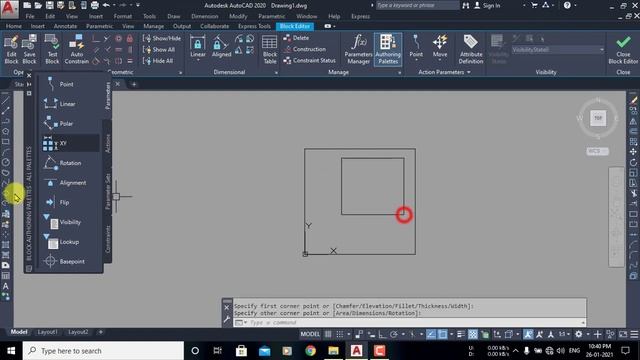
Task: Open the Express menu
Action: (x=360, y=16)
